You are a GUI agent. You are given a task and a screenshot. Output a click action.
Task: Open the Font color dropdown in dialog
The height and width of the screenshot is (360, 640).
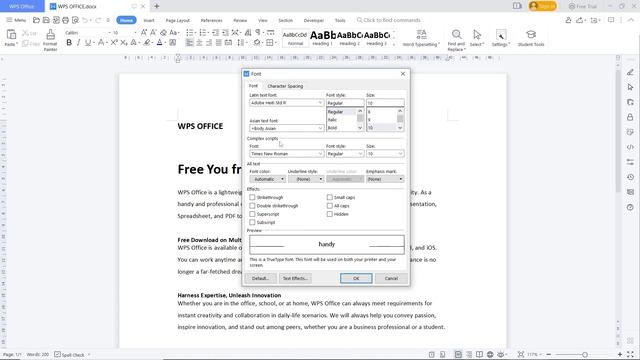click(x=267, y=179)
